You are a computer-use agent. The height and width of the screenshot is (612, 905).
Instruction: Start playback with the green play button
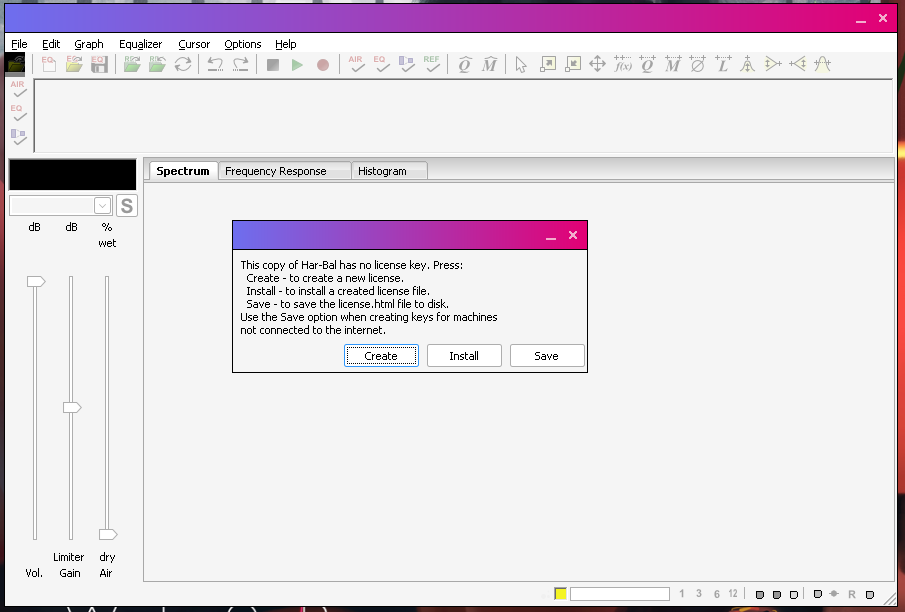point(297,65)
